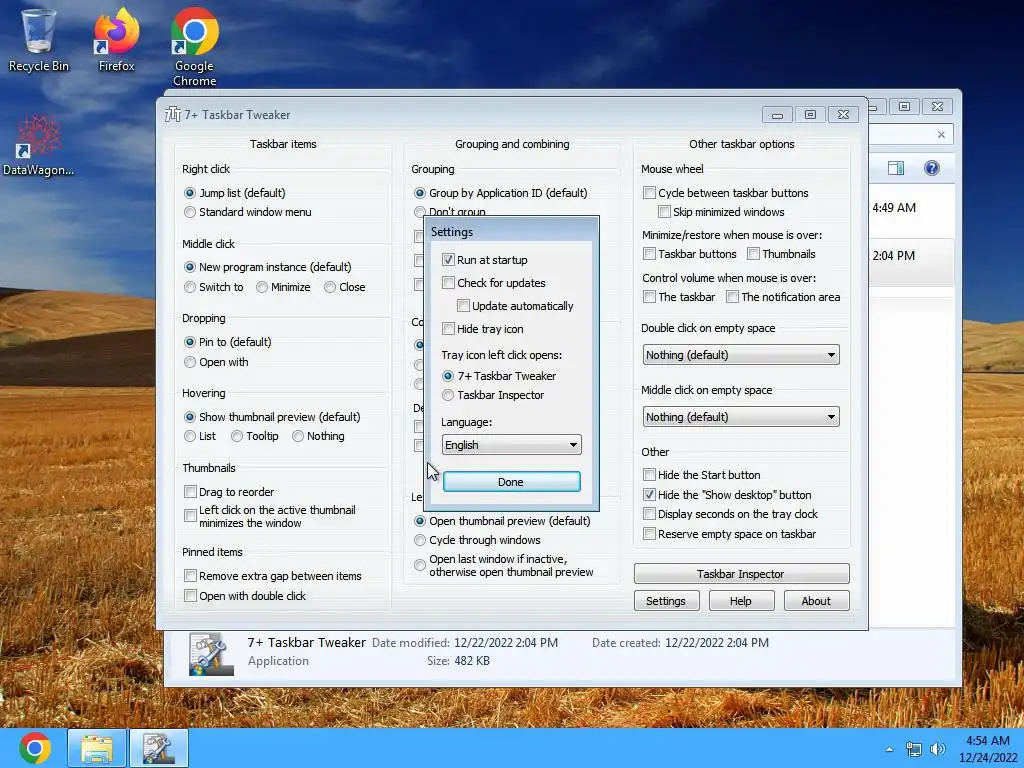
Task: Click Help button in Tweaker window
Action: 741,601
